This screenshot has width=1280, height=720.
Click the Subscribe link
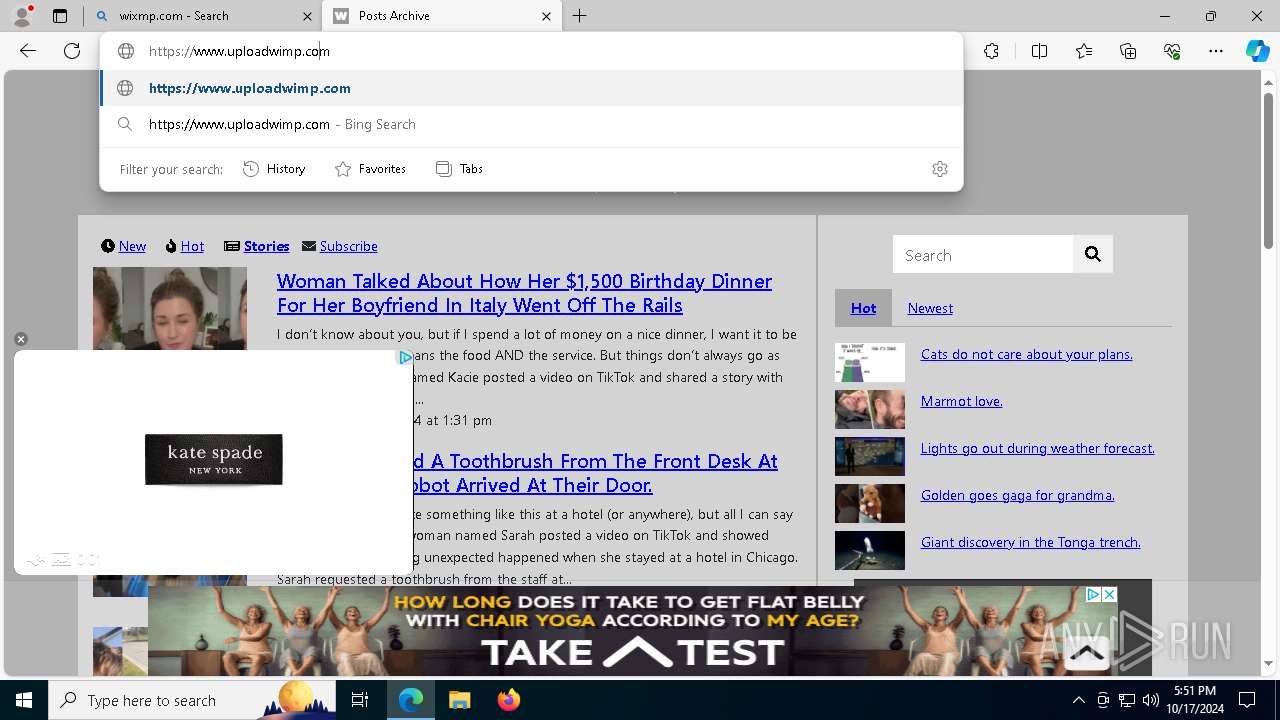(348, 246)
